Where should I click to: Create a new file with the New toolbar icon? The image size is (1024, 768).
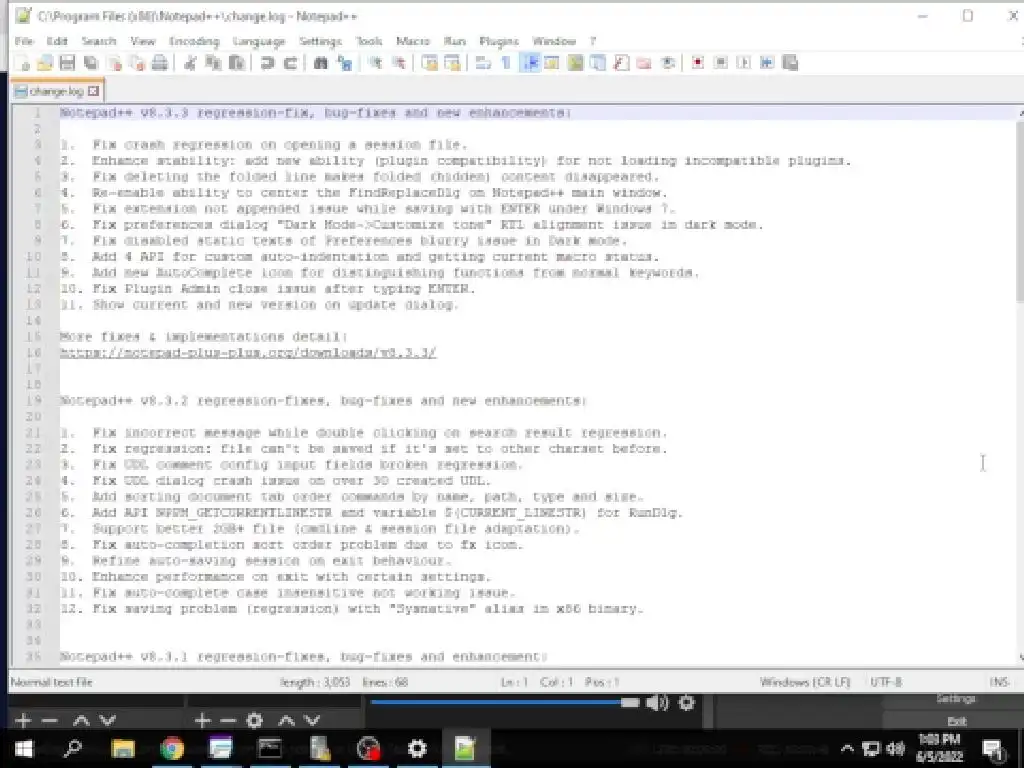[23, 63]
